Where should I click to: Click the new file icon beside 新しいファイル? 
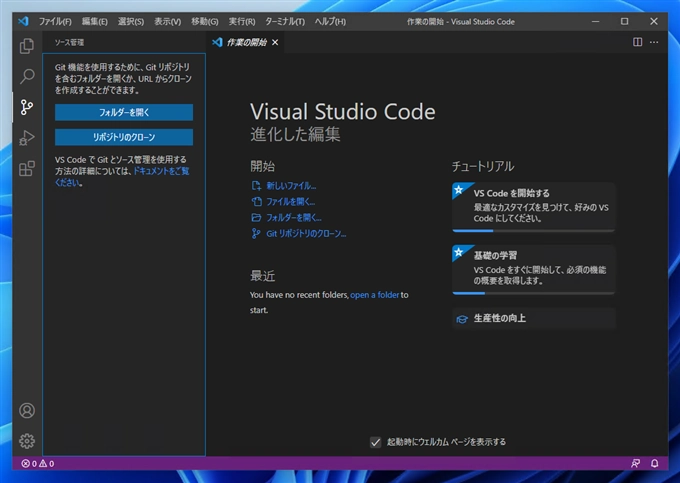(256, 186)
